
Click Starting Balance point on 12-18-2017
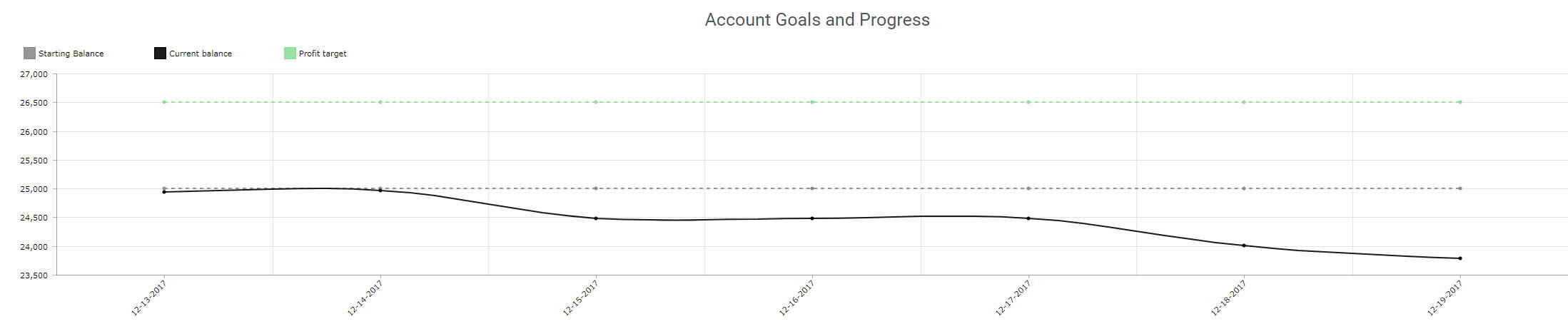tap(1244, 188)
